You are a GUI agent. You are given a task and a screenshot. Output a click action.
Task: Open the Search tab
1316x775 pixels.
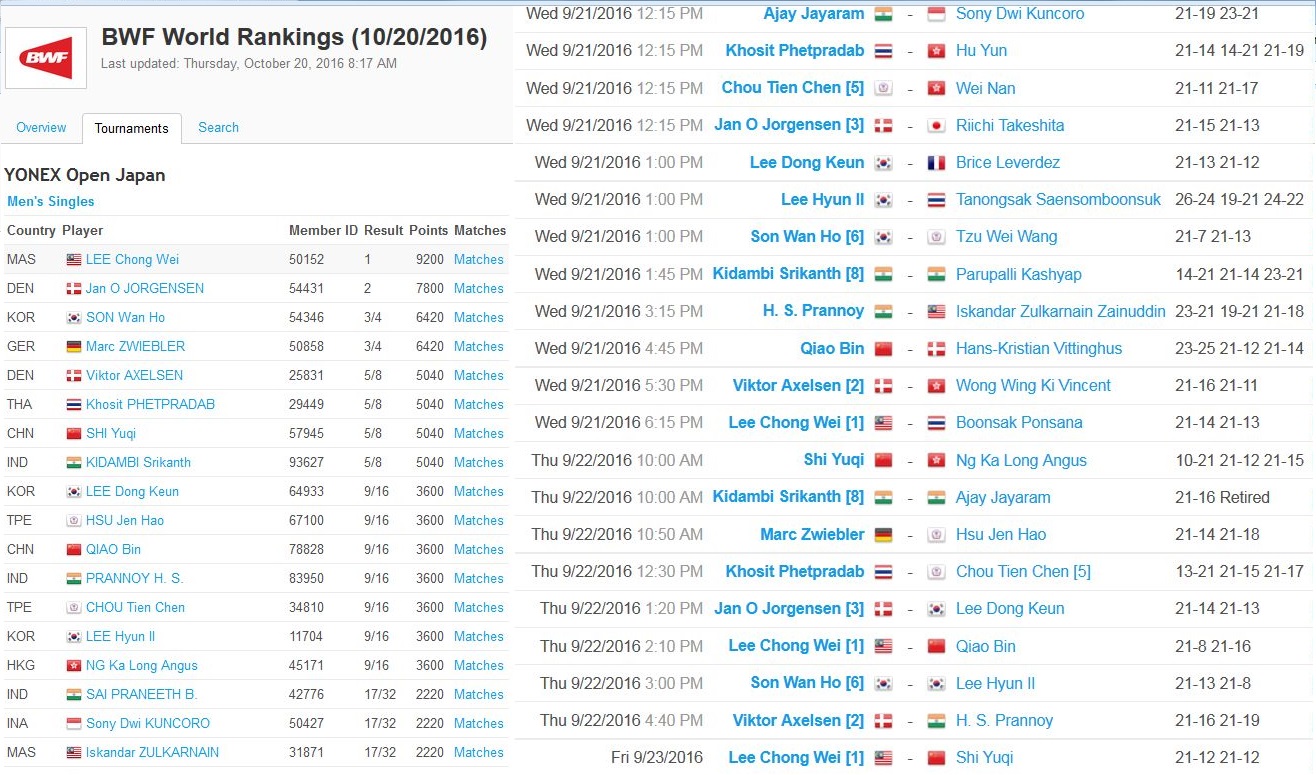coord(218,128)
